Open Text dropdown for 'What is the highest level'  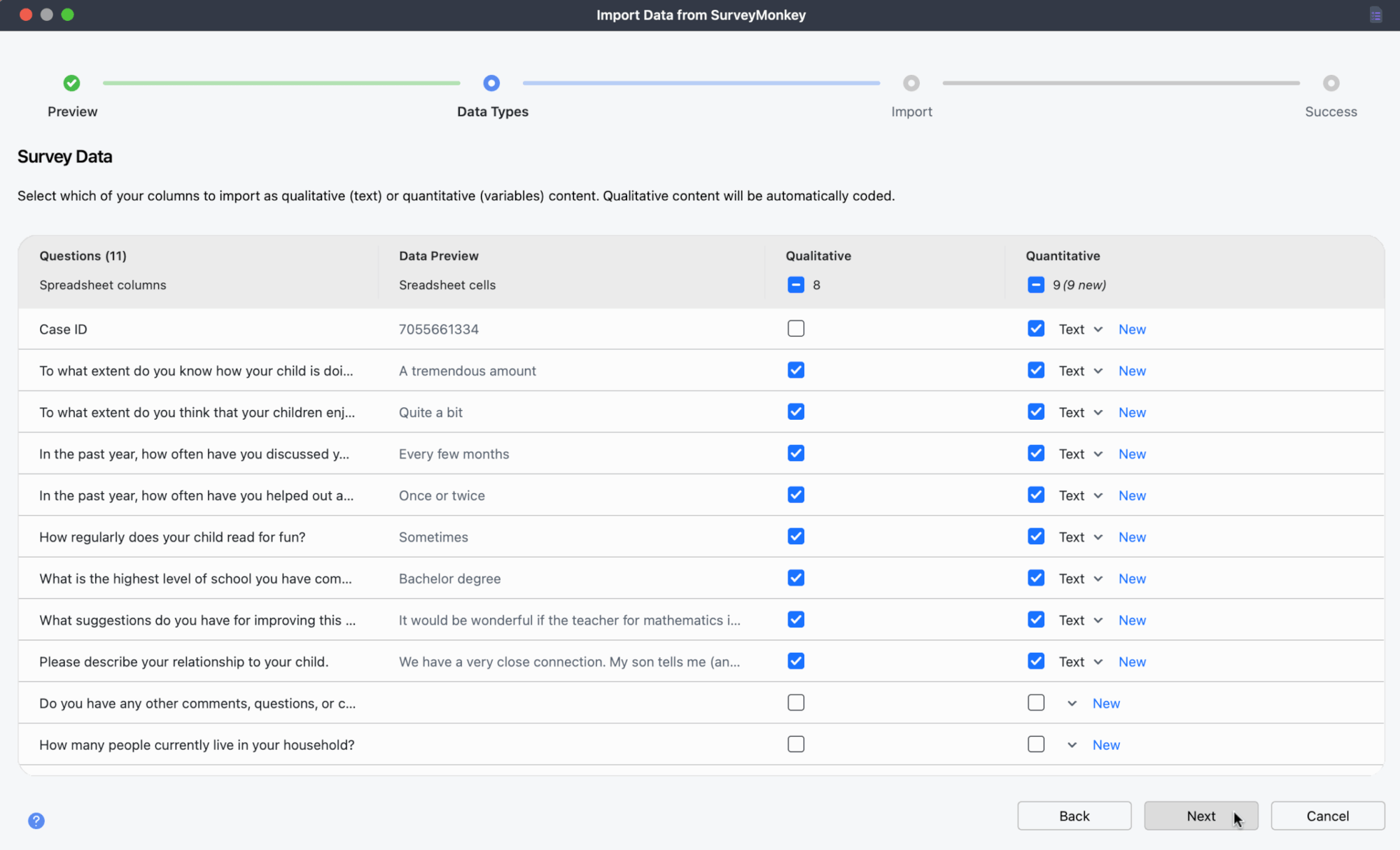[x=1081, y=579]
